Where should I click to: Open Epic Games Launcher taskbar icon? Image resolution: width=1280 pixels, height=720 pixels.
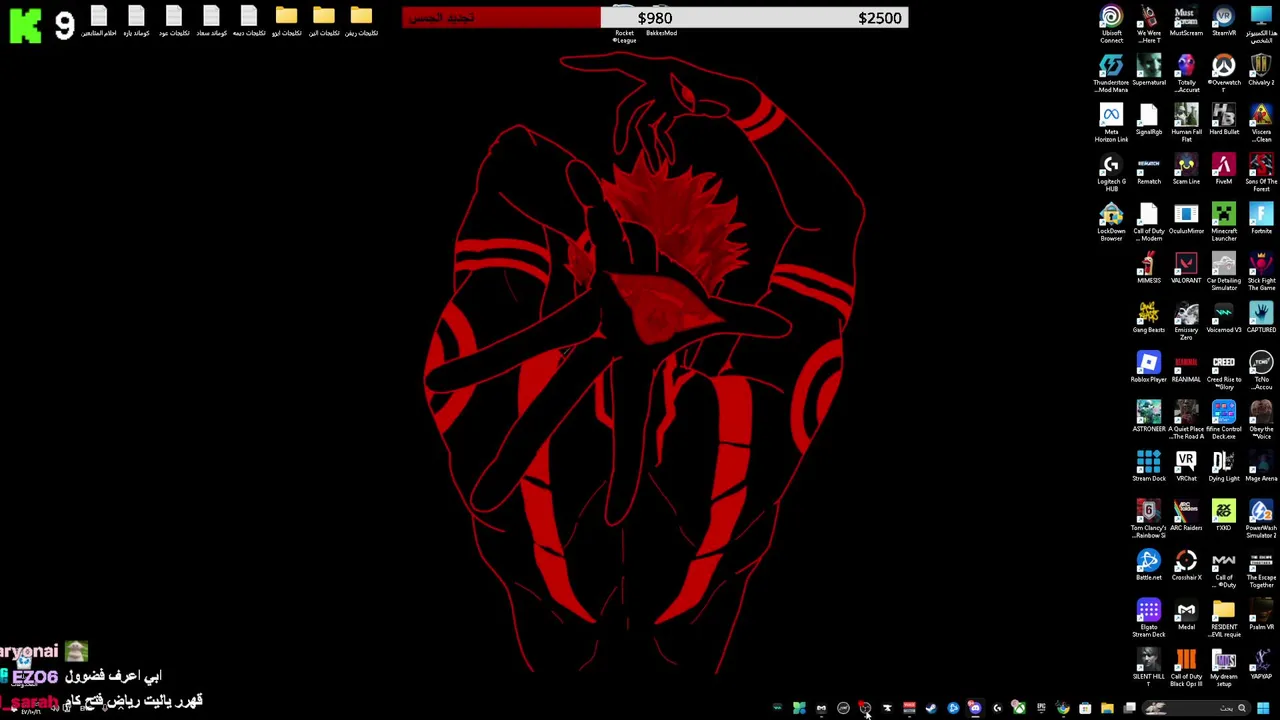tap(1041, 708)
